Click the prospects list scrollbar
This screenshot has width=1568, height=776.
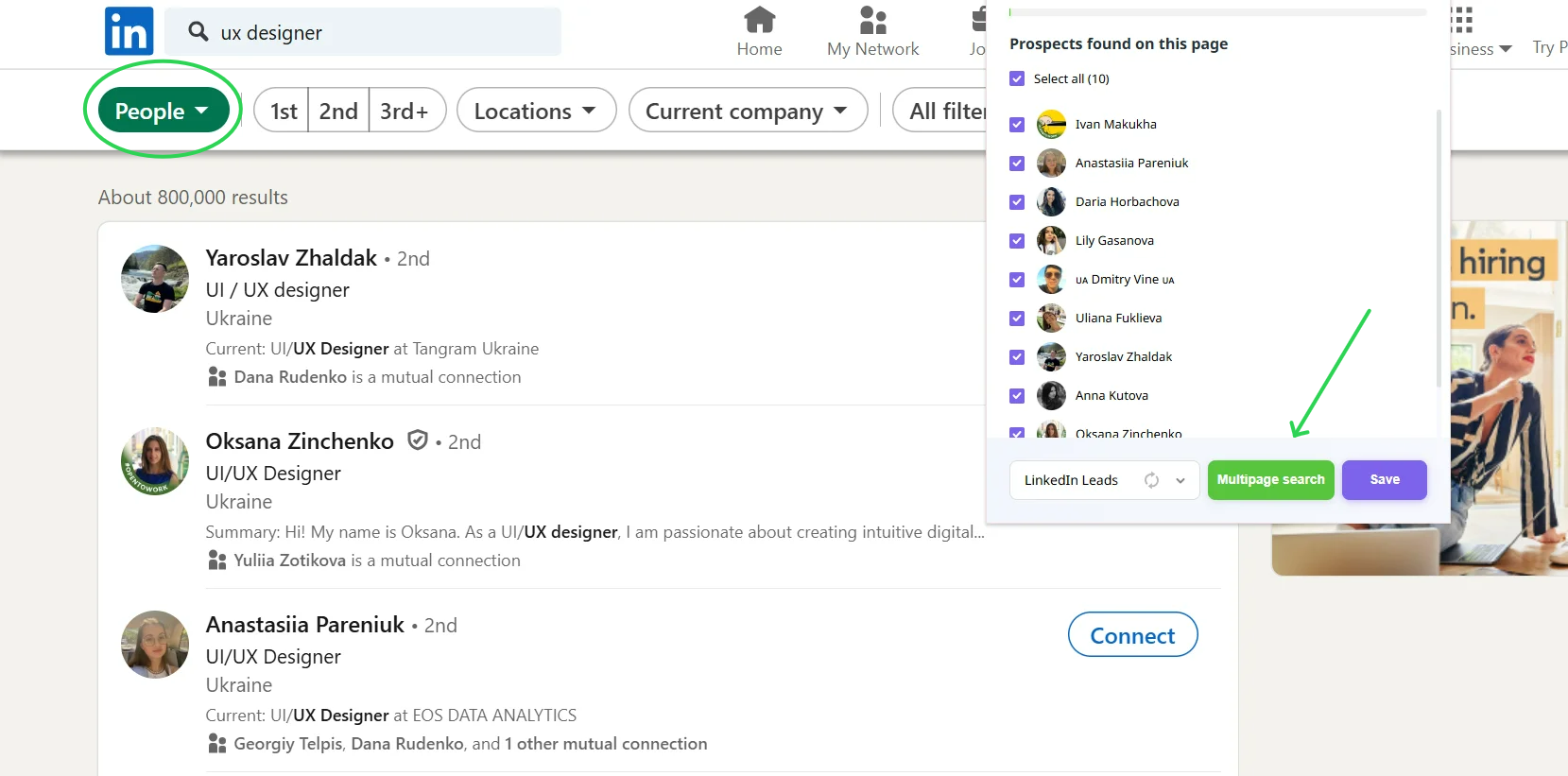click(1439, 249)
